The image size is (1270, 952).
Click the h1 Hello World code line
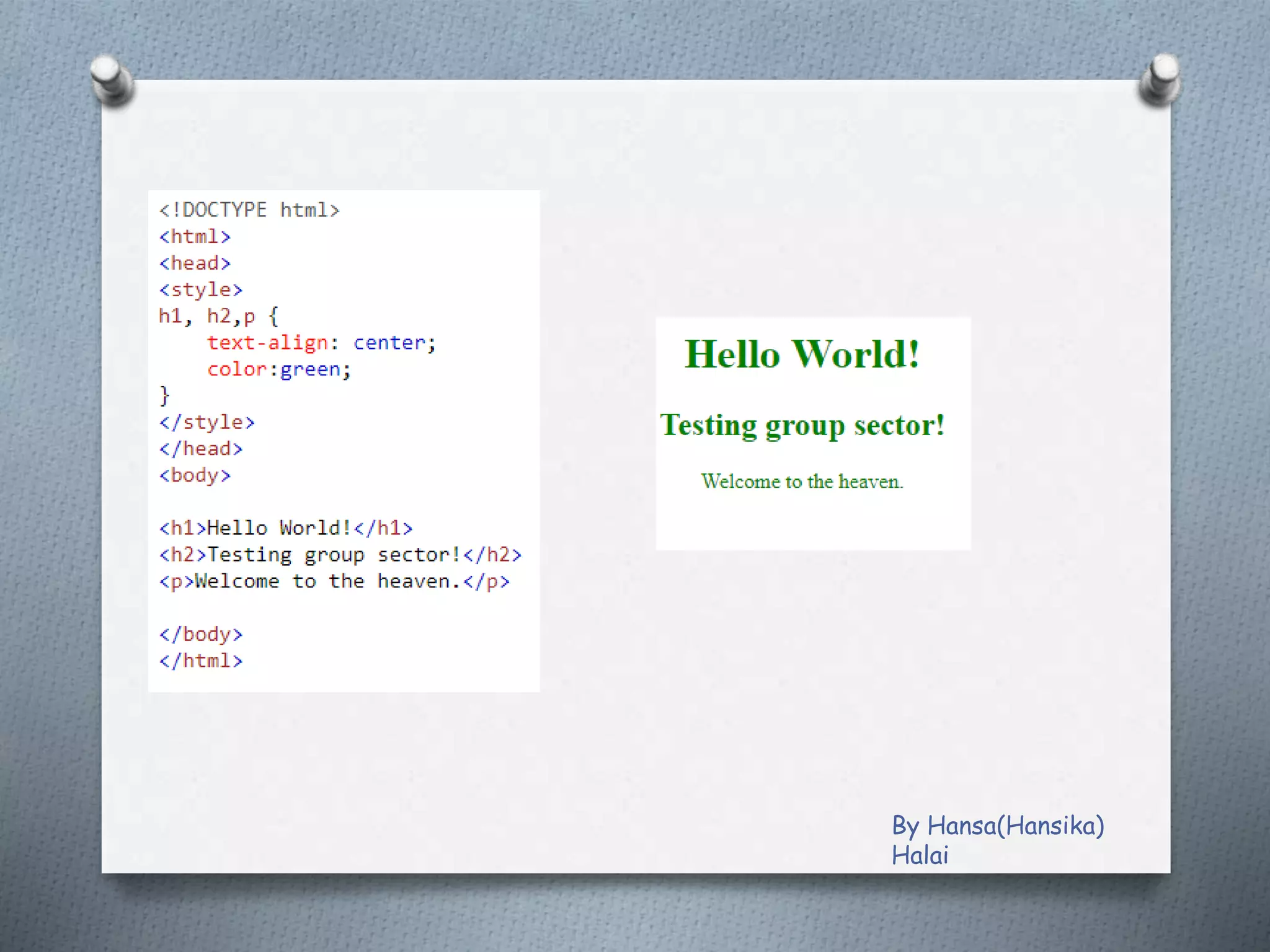coord(285,528)
